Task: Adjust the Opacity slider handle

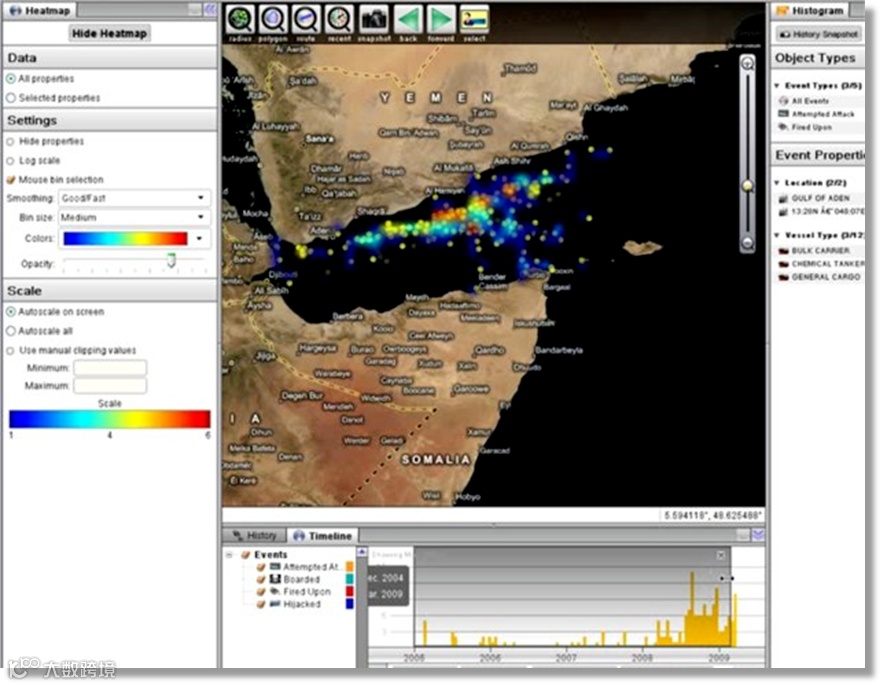Action: pyautogui.click(x=171, y=261)
